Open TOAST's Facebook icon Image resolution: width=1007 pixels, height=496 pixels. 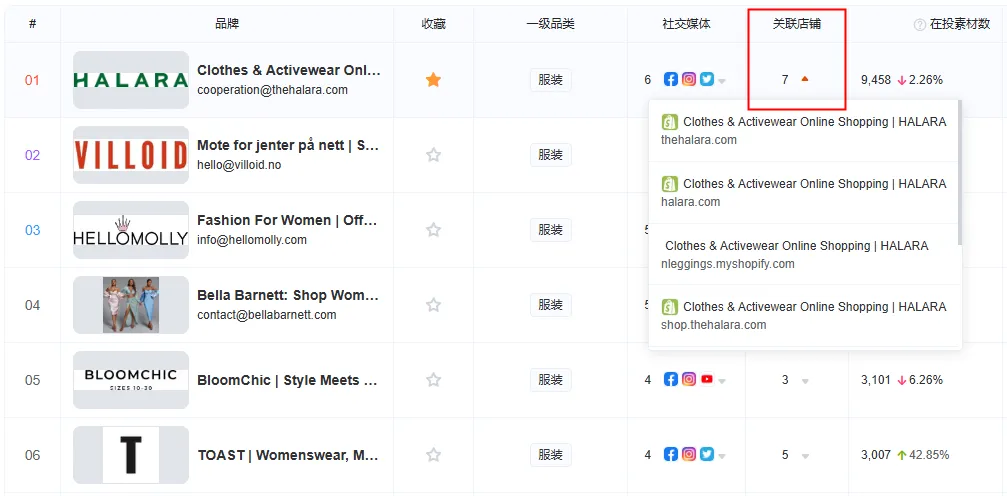(x=670, y=455)
